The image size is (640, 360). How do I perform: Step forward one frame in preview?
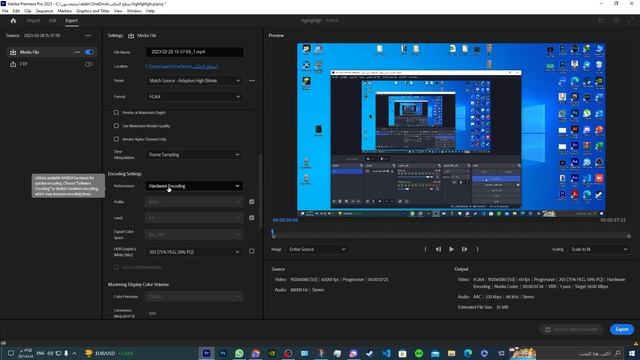pos(464,249)
